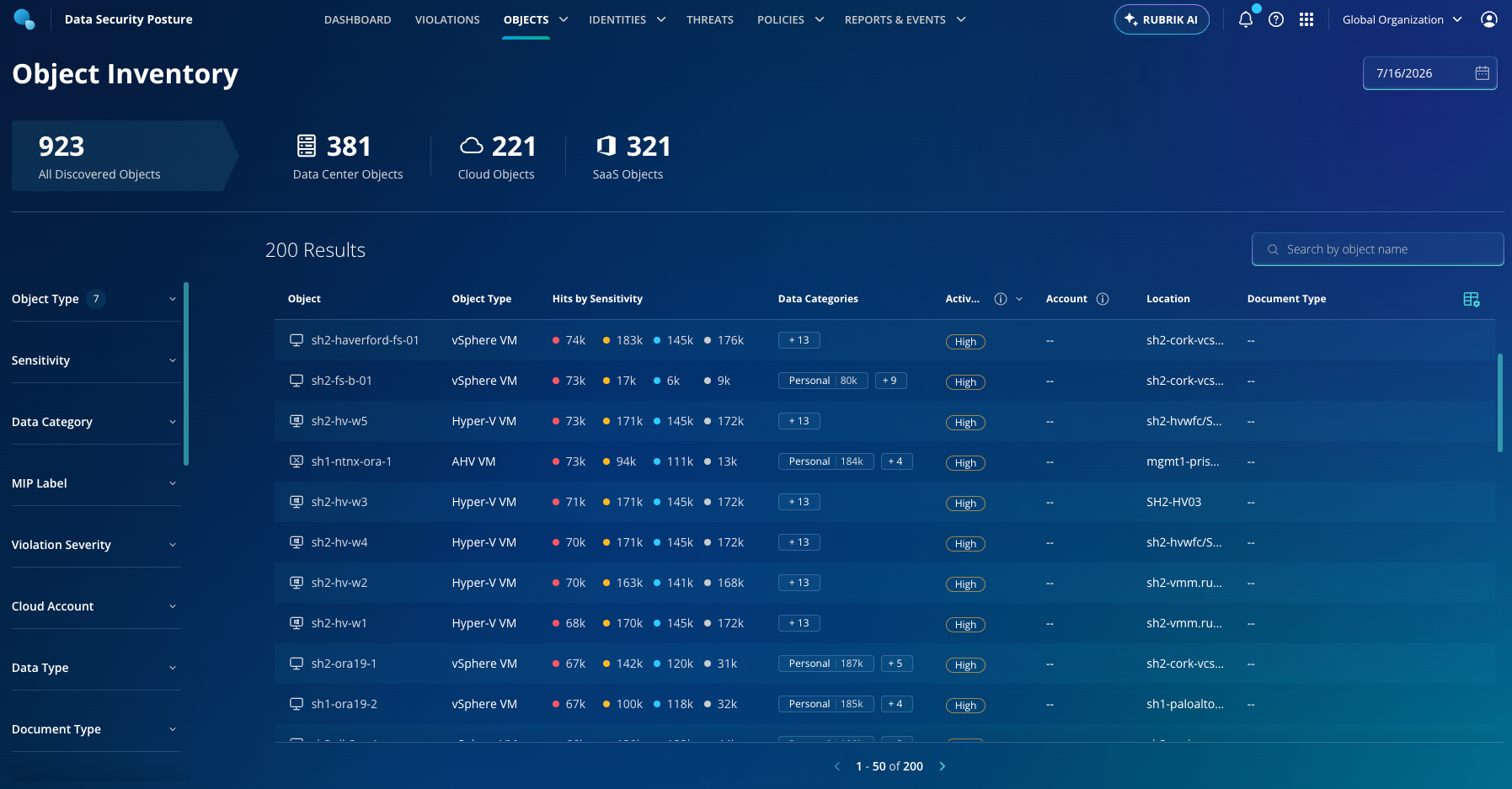1512x789 pixels.
Task: Open the calendar icon in date field
Action: tap(1483, 73)
